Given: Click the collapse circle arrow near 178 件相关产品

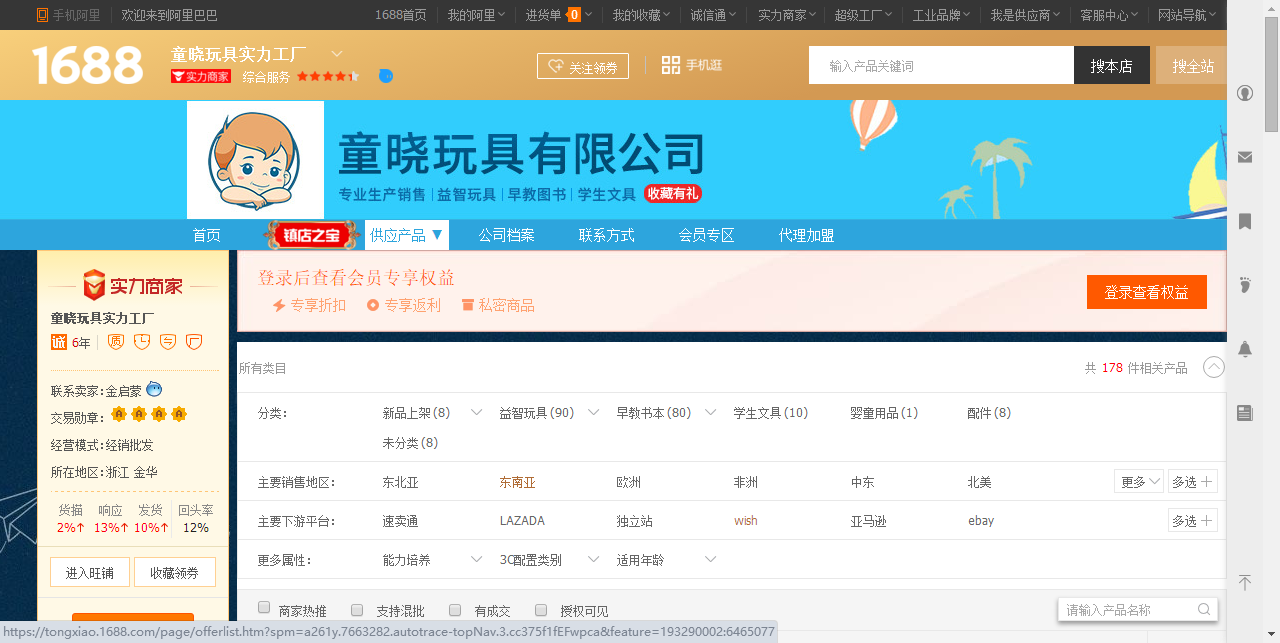Looking at the screenshot, I should click(x=1214, y=367).
